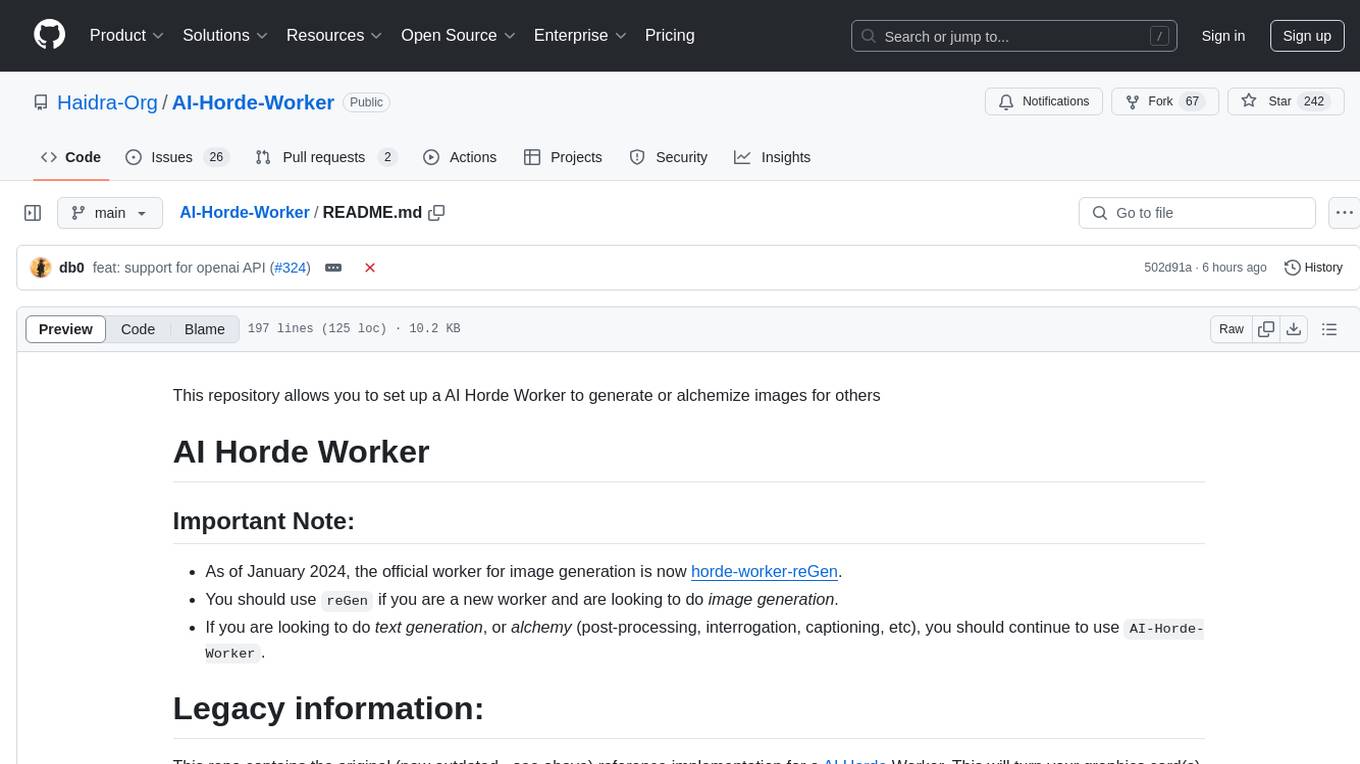Image resolution: width=1360 pixels, height=764 pixels.
Task: Star the repository
Action: click(x=1285, y=102)
